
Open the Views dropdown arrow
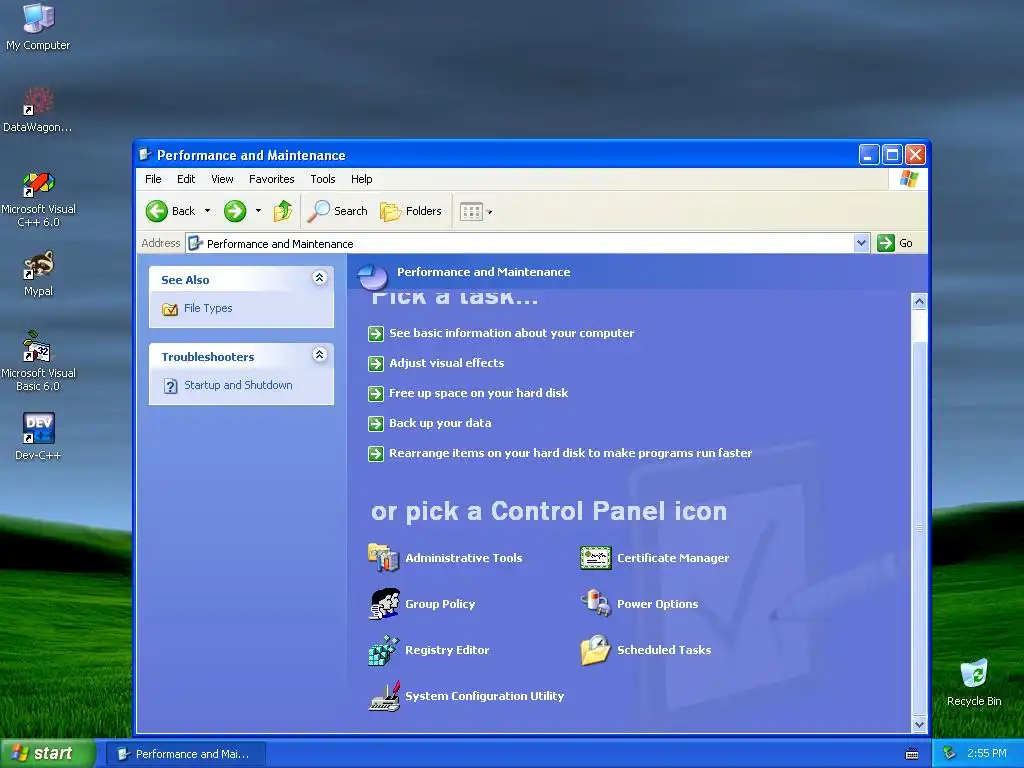(x=490, y=212)
